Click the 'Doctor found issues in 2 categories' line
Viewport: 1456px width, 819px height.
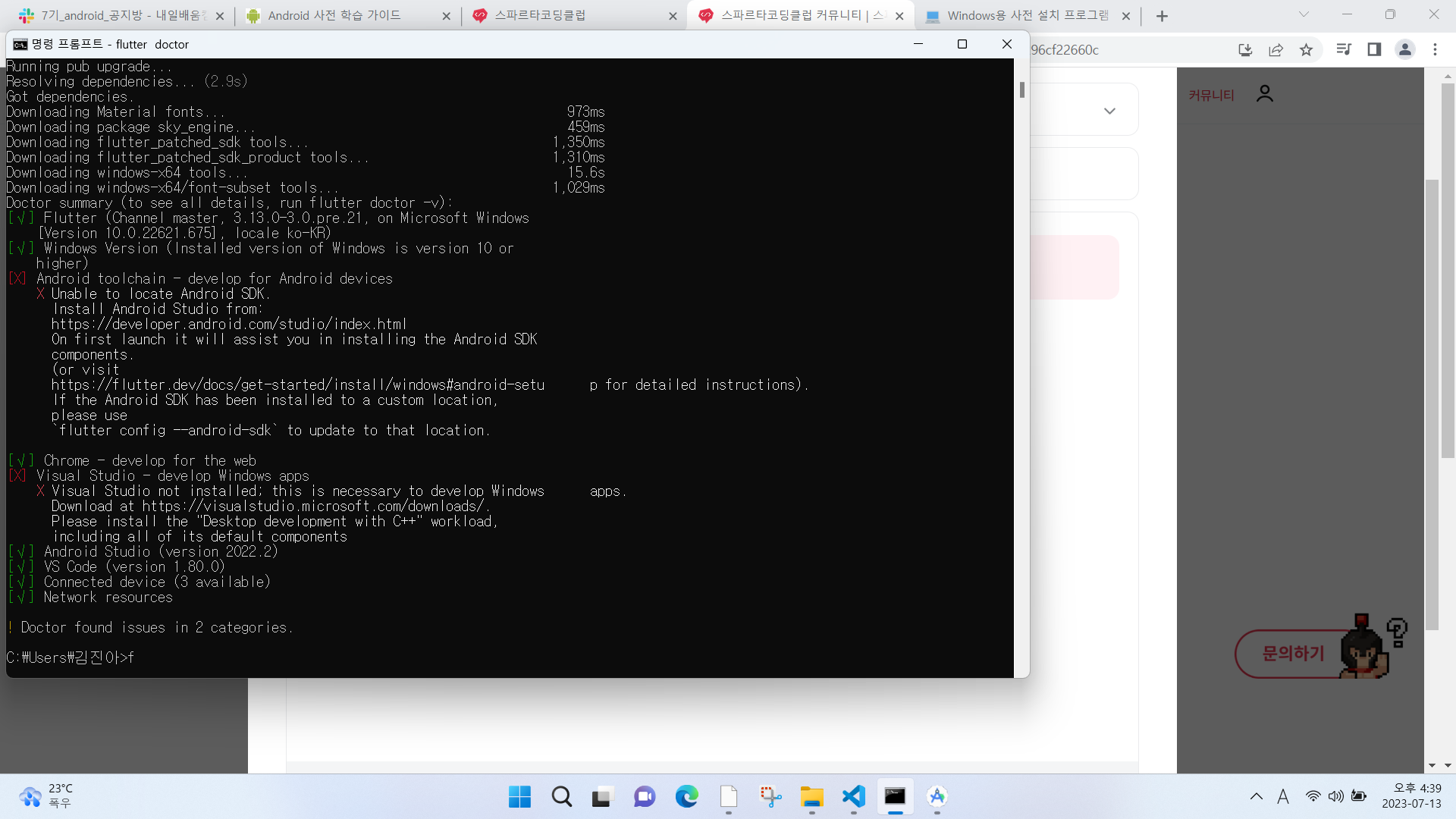click(149, 628)
